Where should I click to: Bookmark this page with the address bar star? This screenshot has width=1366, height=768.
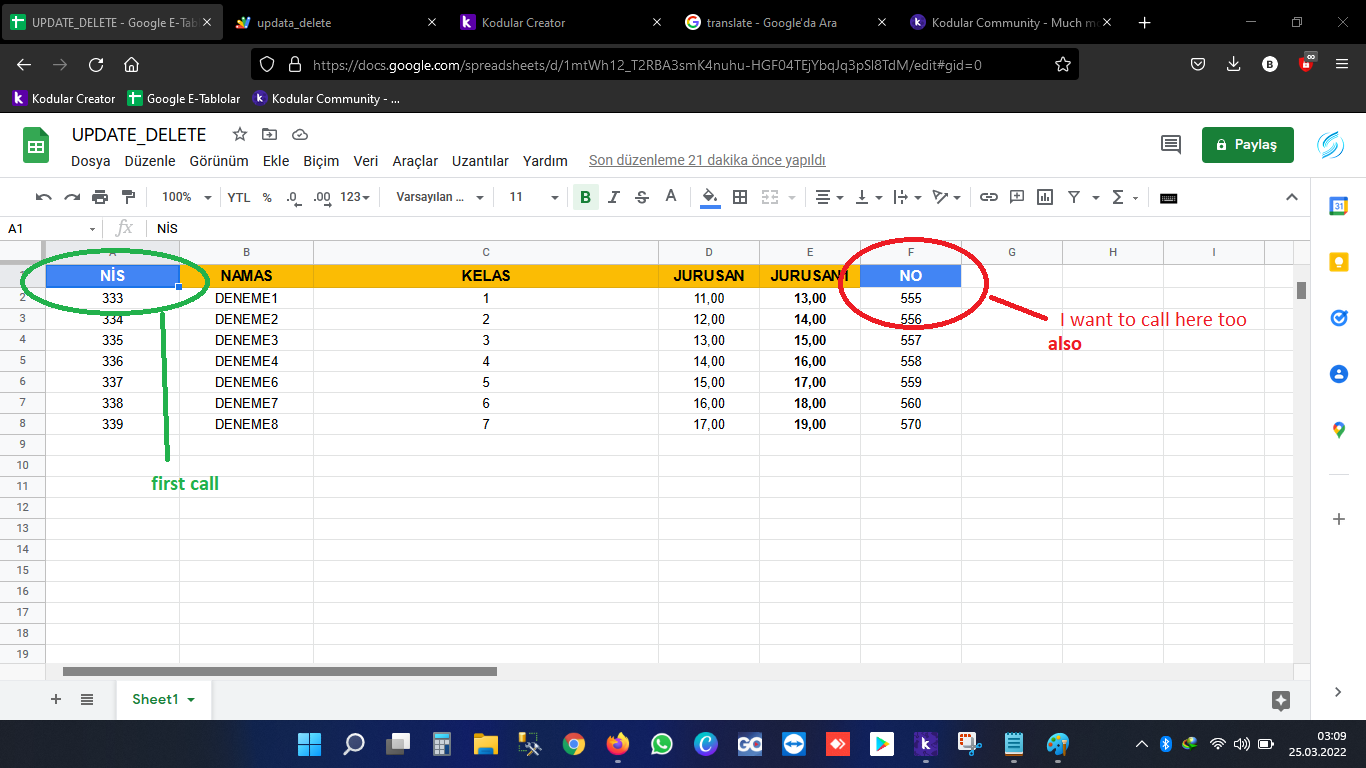pyautogui.click(x=1063, y=64)
